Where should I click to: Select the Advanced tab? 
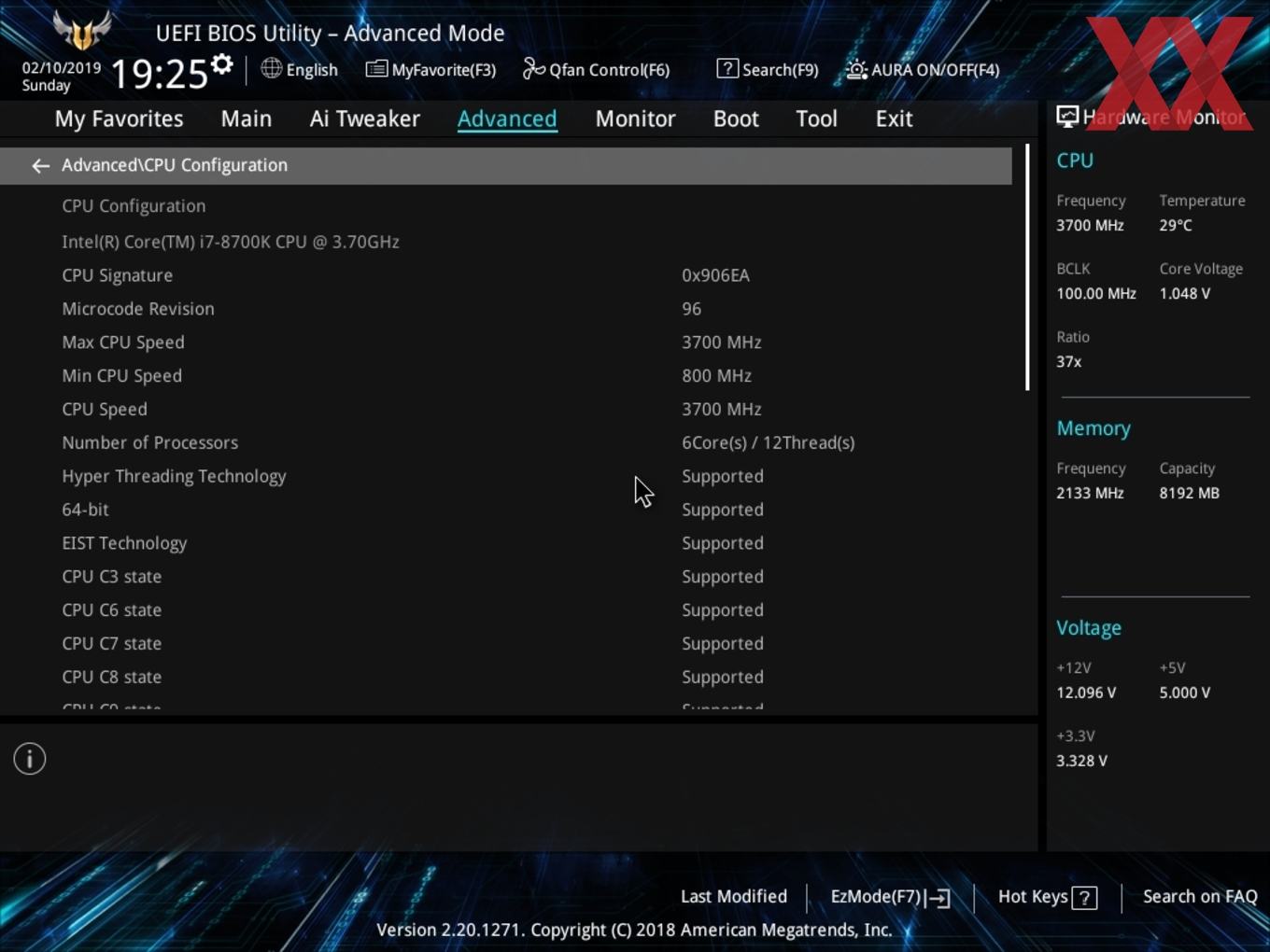coord(507,119)
